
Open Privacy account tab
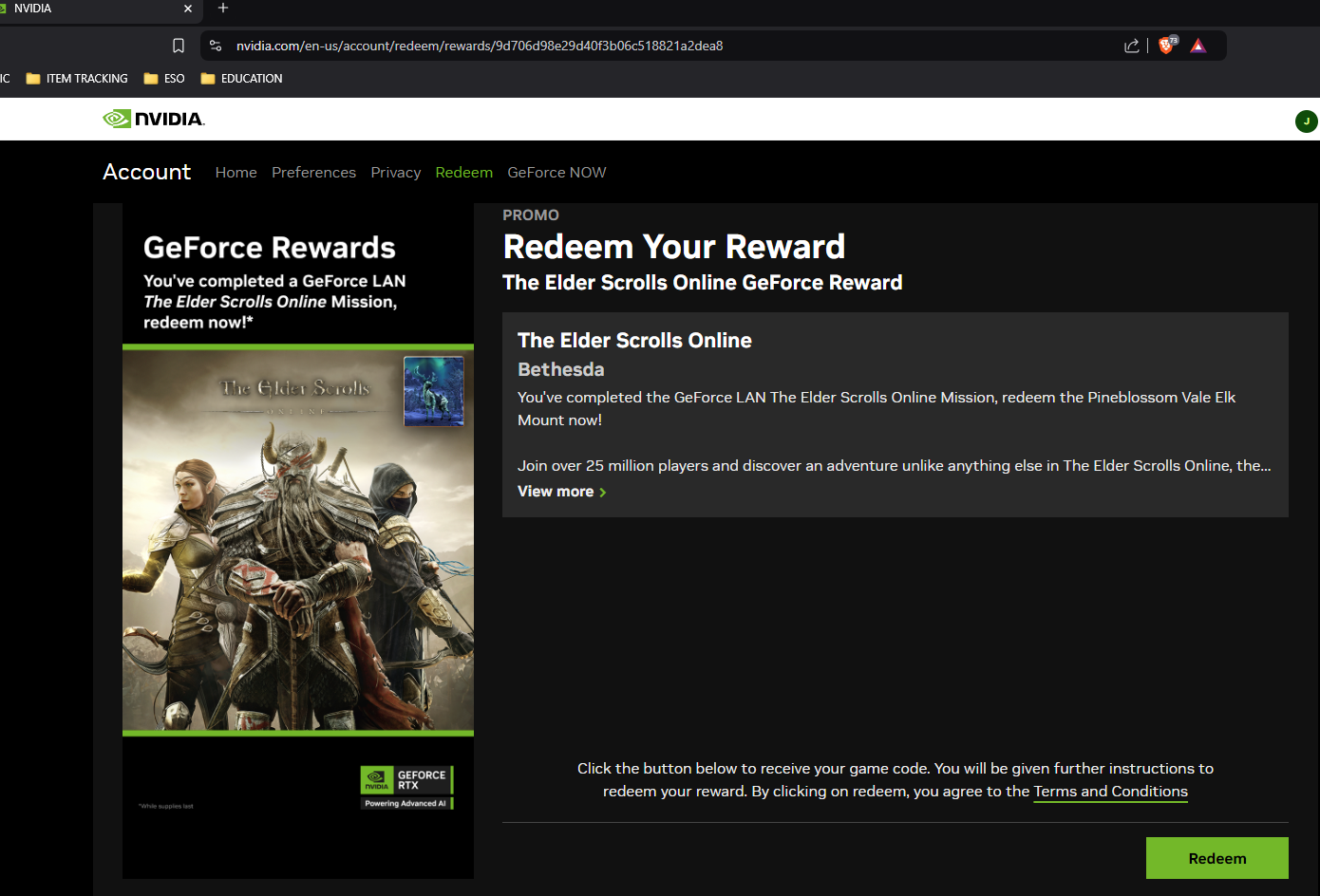[x=396, y=173]
